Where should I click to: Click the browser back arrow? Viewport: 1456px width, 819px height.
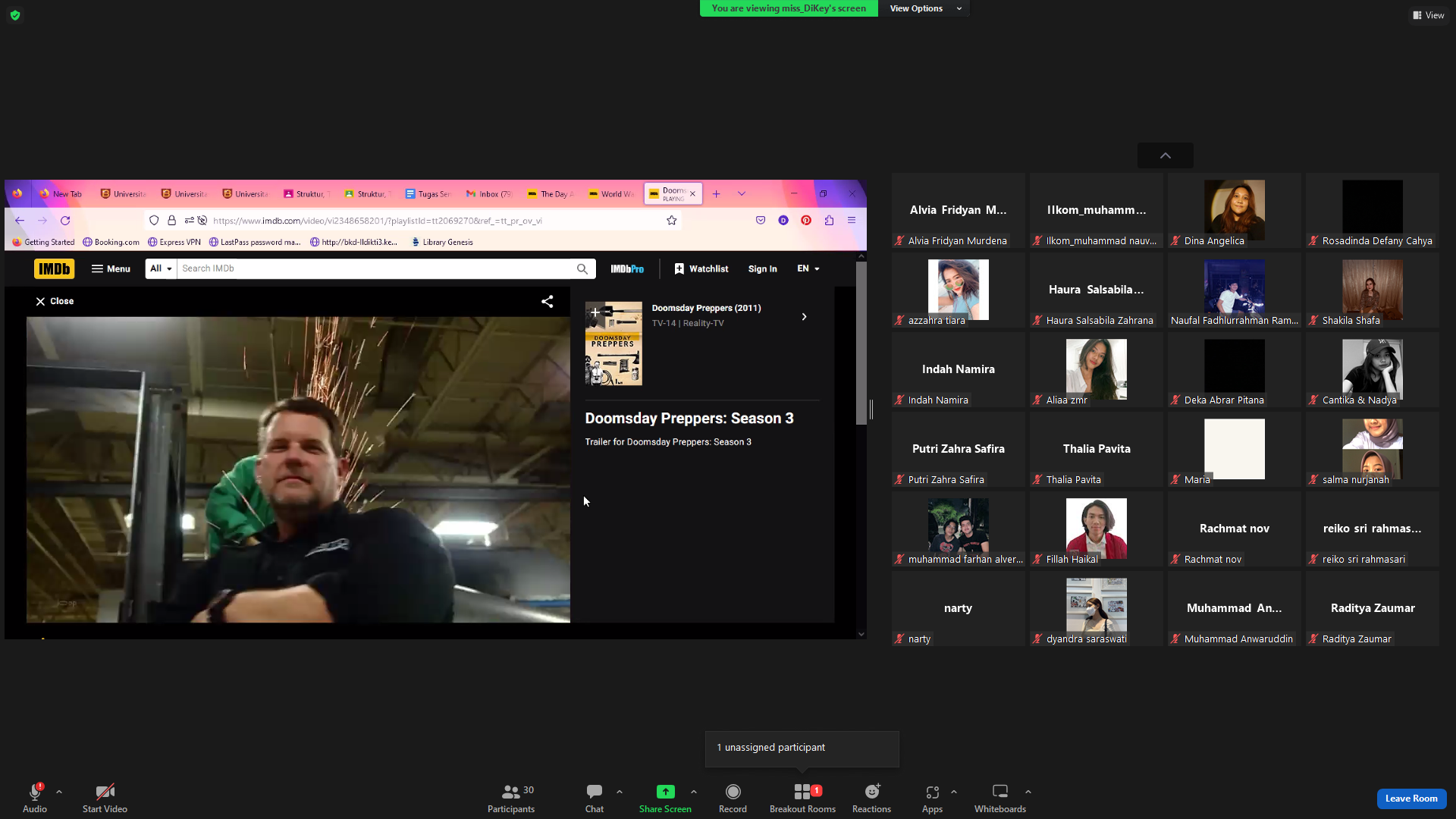tap(20, 221)
